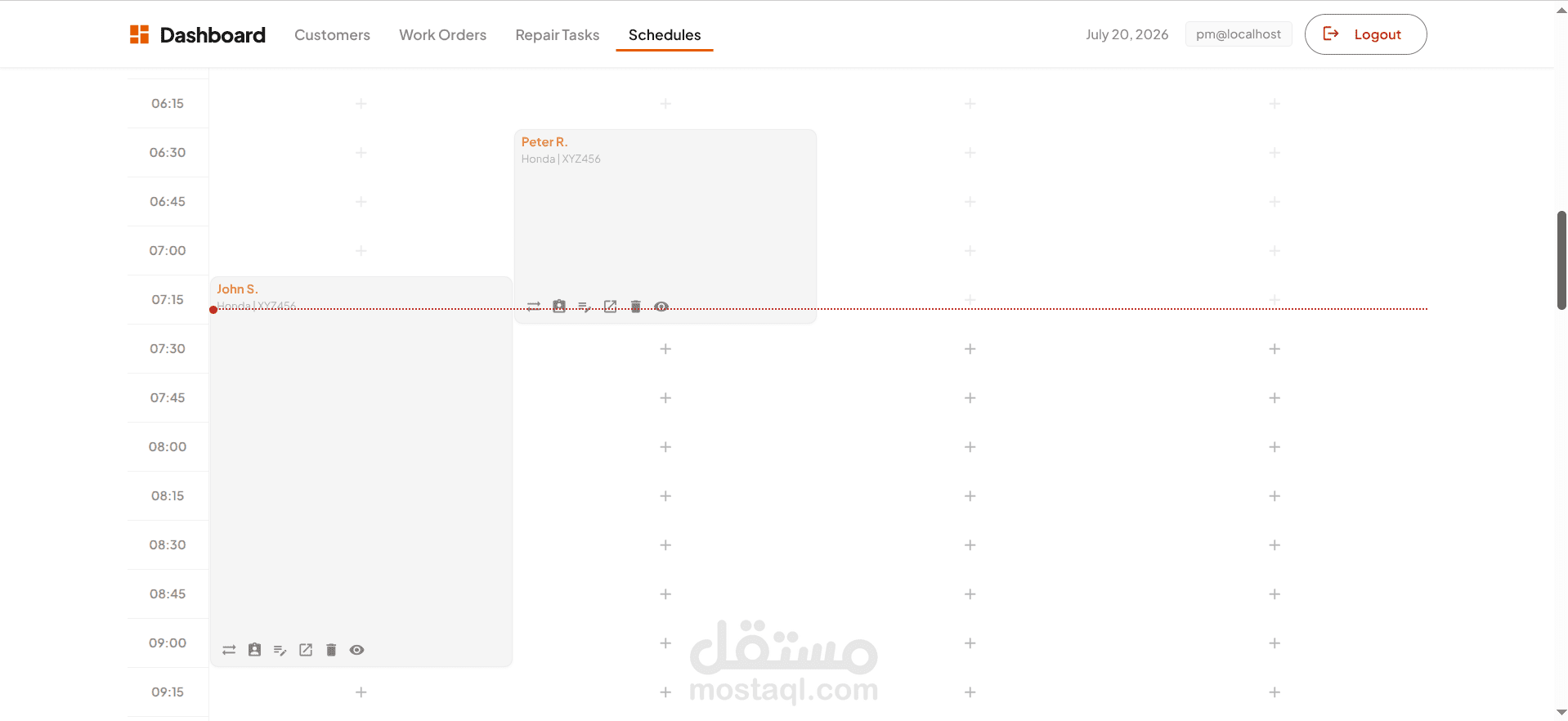1568x721 pixels.
Task: Open the Peter R. appointment card
Action: tap(665, 226)
